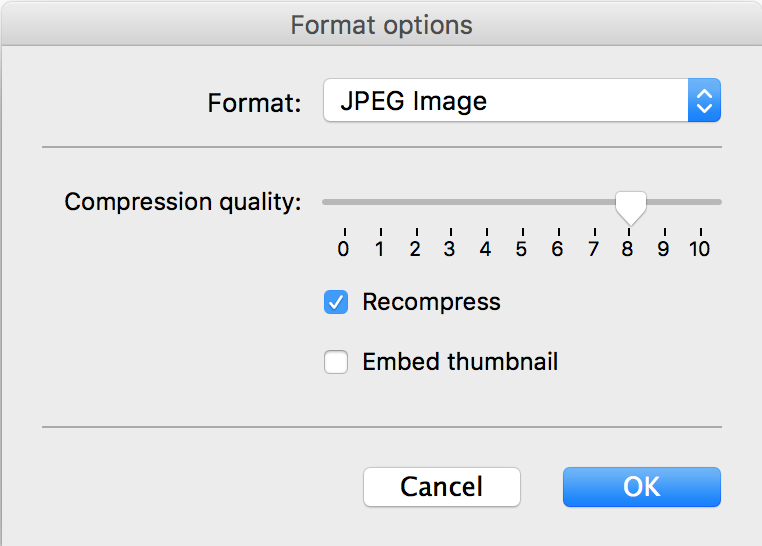Screen dimensions: 762x546
Task: Open the Format dropdown arrows
Action: point(704,101)
